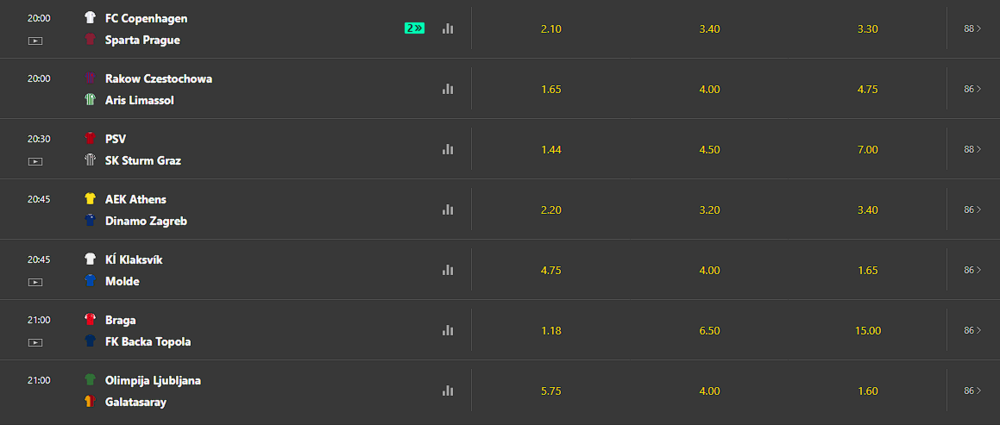Viewport: 1000px width, 425px height.
Task: Click the green bet boost badge
Action: pyautogui.click(x=414, y=28)
